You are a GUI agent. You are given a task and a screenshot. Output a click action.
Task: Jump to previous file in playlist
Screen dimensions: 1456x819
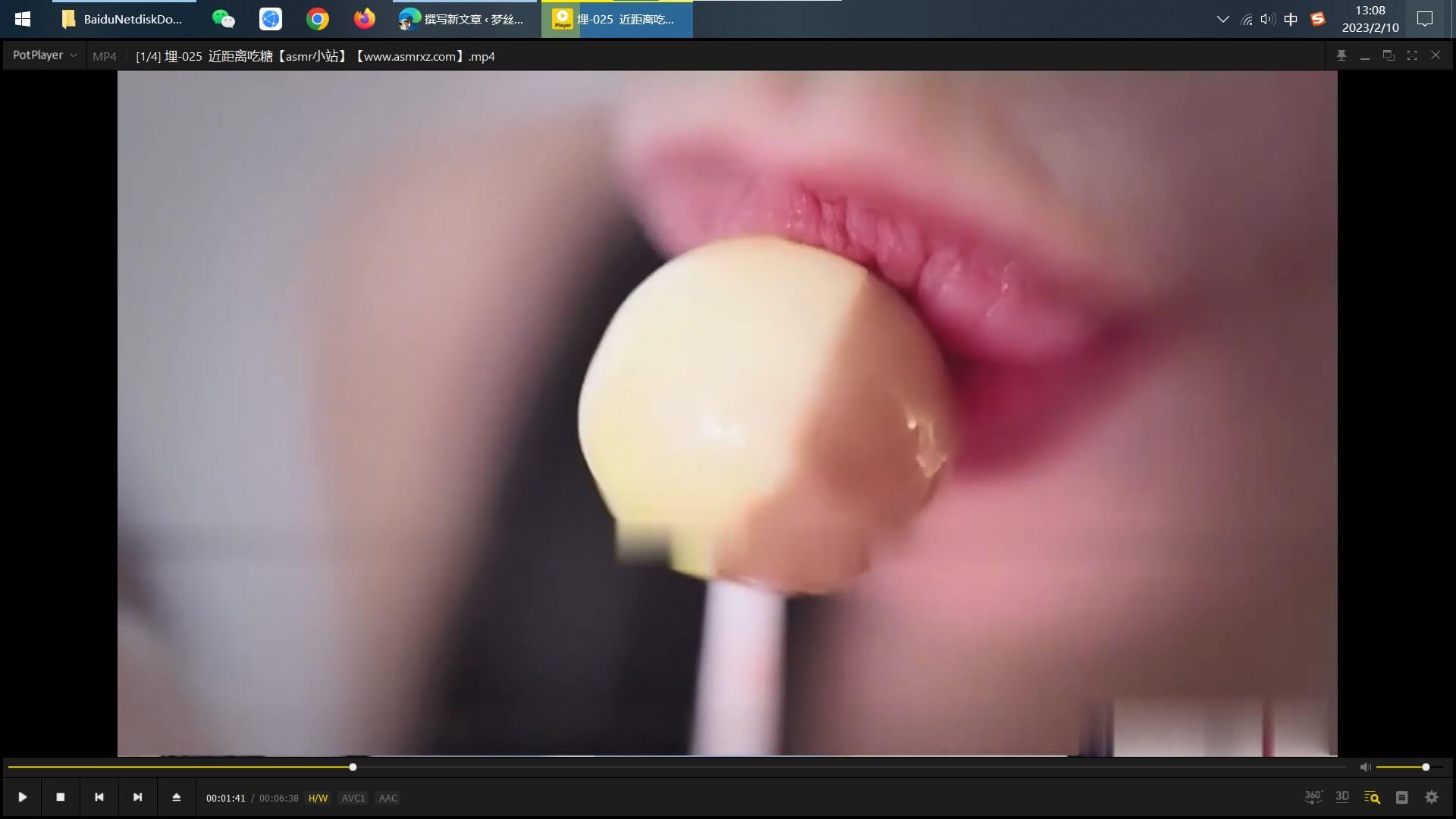(x=99, y=797)
